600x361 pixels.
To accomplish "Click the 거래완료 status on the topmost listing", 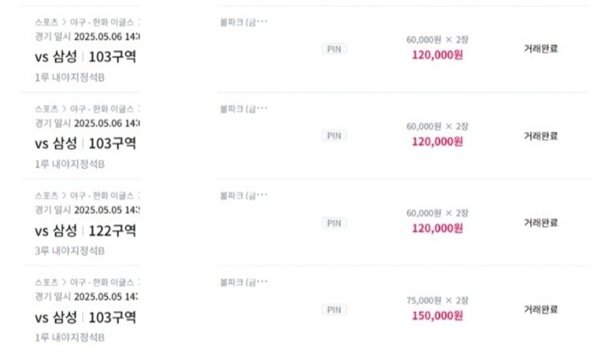I will coord(541,49).
